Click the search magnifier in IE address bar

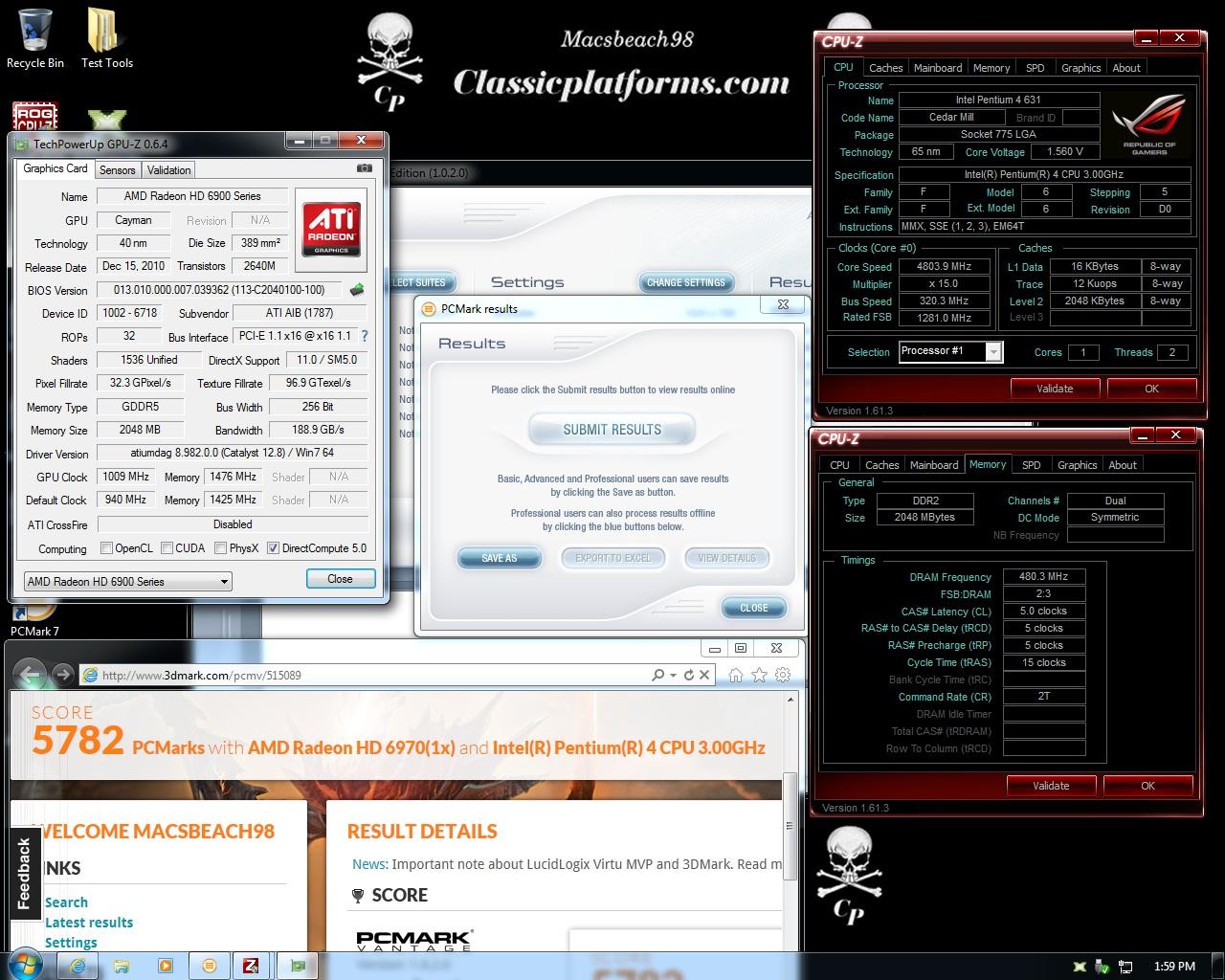pos(657,675)
